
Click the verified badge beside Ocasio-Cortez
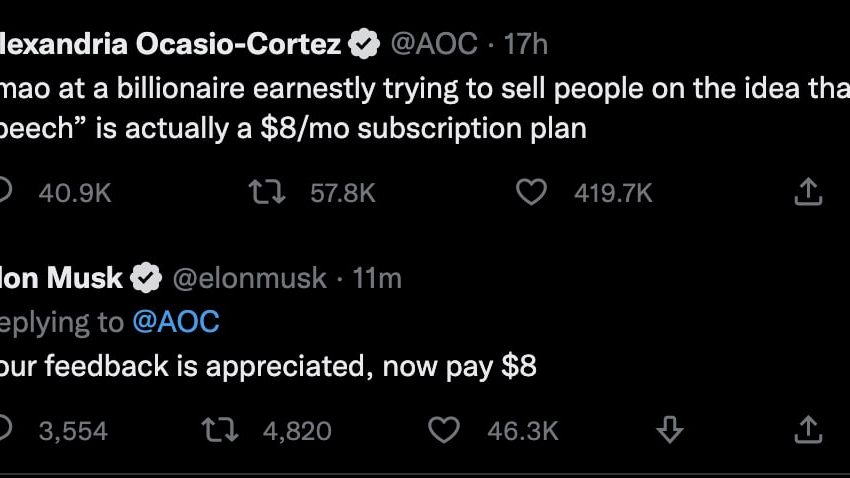(x=362, y=44)
